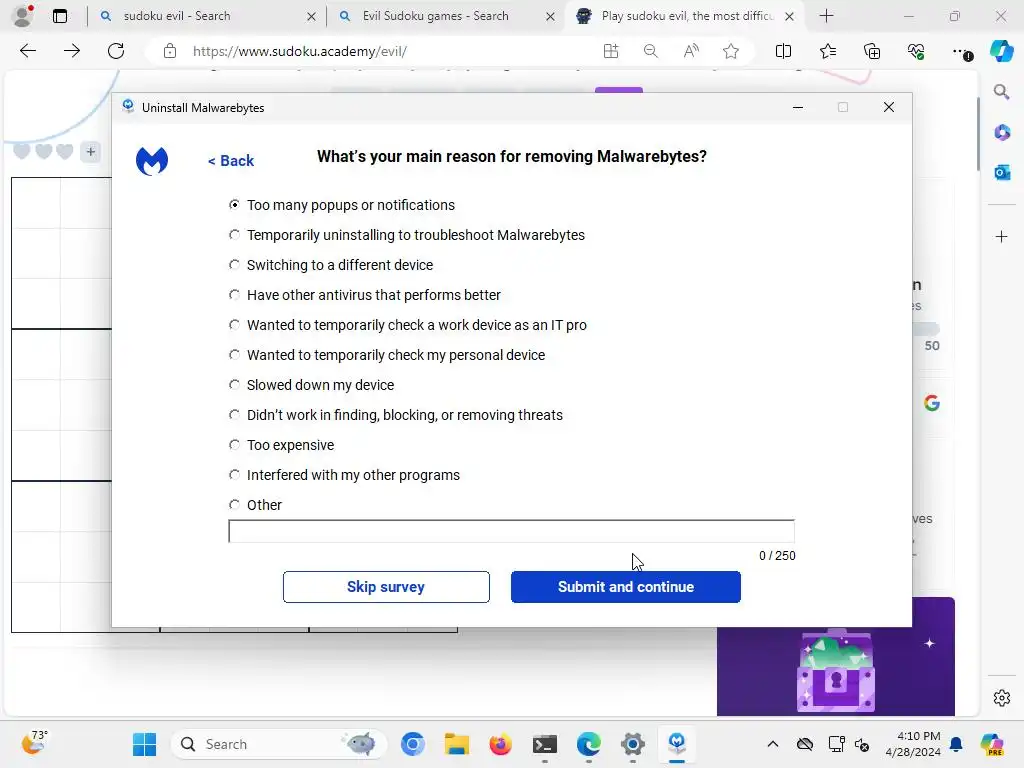
Task: Choose 'Temporarily uninstalling to troubleshoot Malwarebytes'
Action: 407,235
